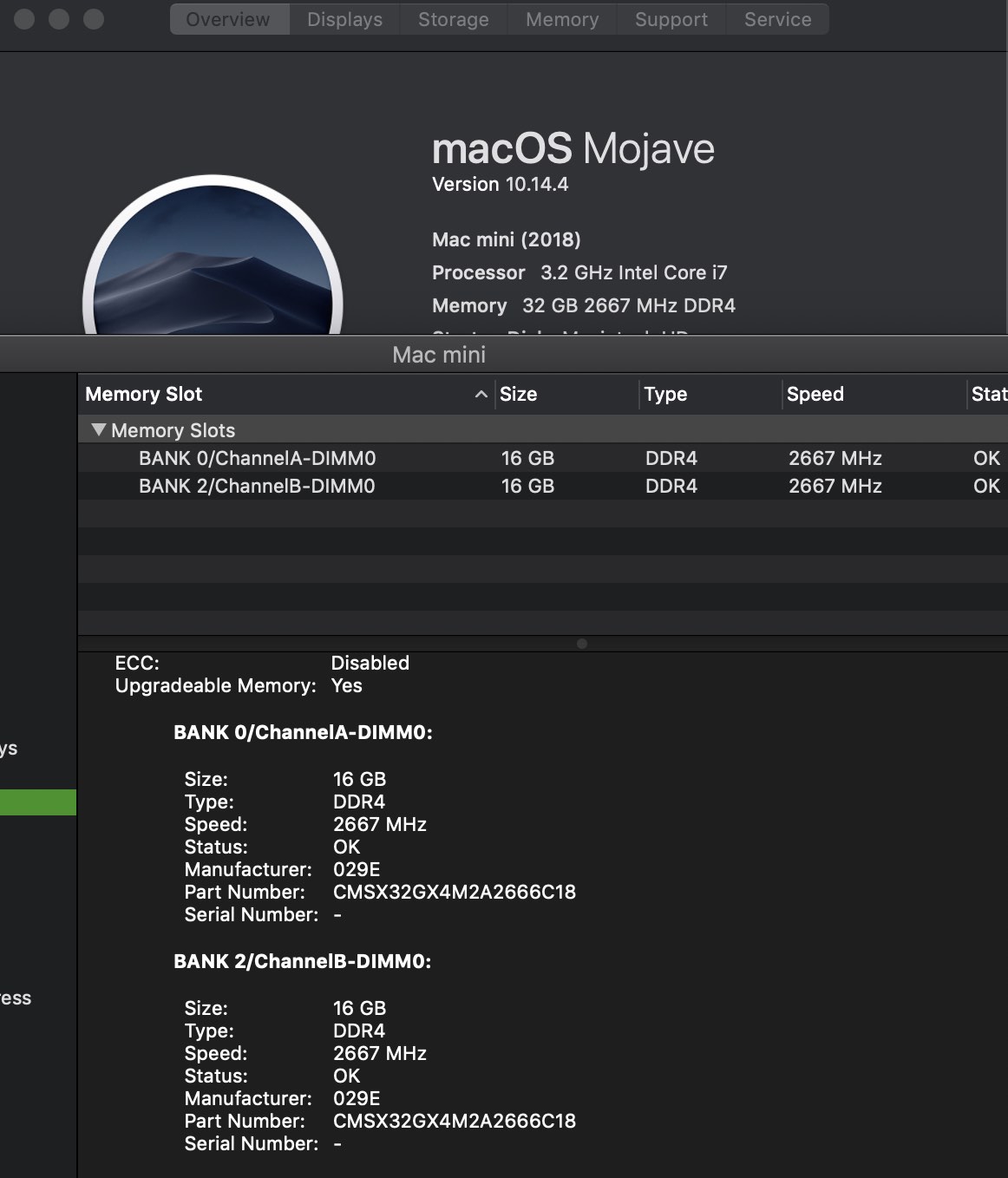Viewport: 1008px width, 1178px height.
Task: Click the DDR4 type cell in BANK 0 row
Action: [x=671, y=458]
